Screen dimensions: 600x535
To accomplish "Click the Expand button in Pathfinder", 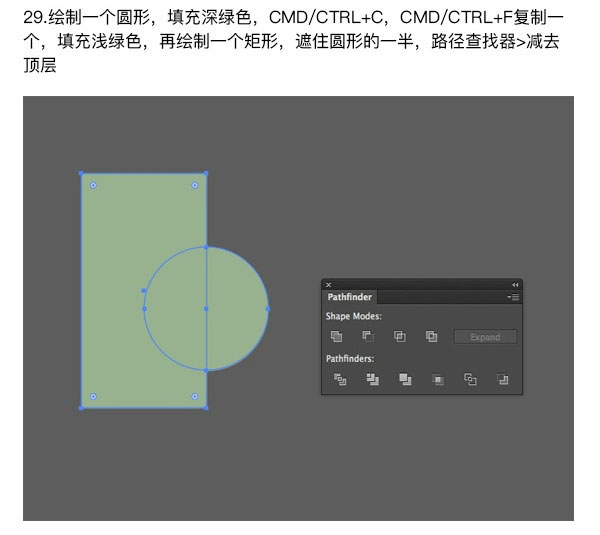I will [485, 337].
